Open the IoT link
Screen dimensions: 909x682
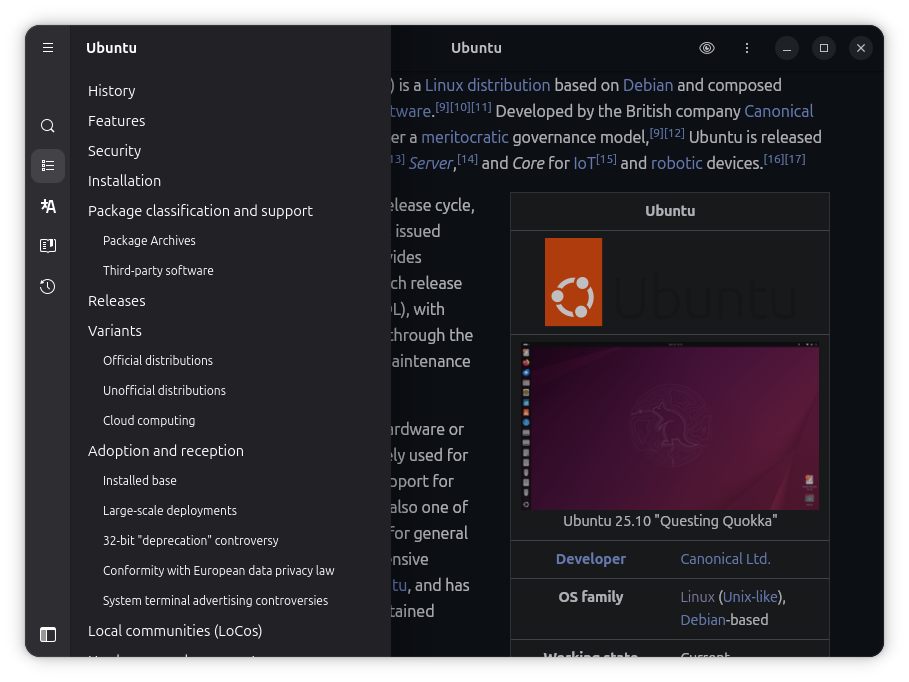click(x=584, y=164)
